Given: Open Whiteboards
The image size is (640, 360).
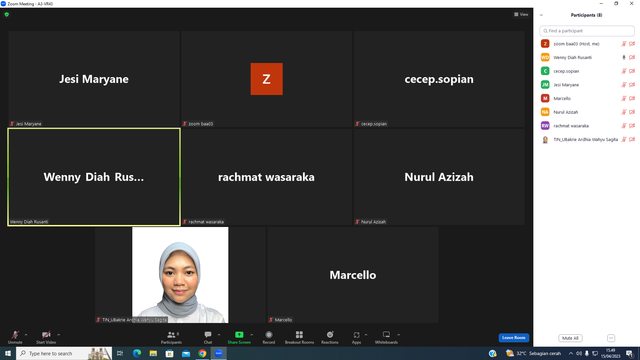Looking at the screenshot, I should click(386, 337).
